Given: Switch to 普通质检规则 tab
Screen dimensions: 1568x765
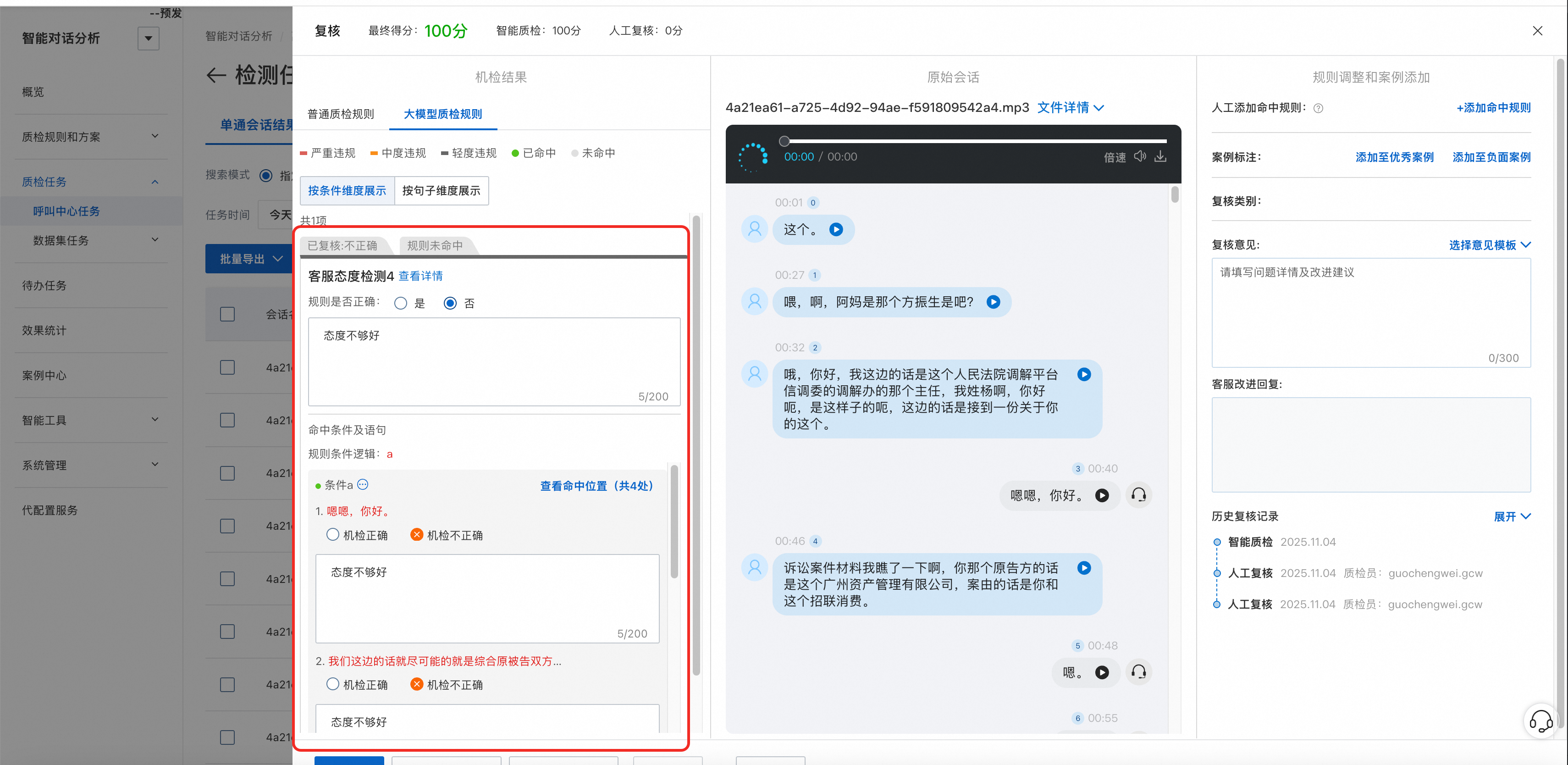Looking at the screenshot, I should [341, 114].
